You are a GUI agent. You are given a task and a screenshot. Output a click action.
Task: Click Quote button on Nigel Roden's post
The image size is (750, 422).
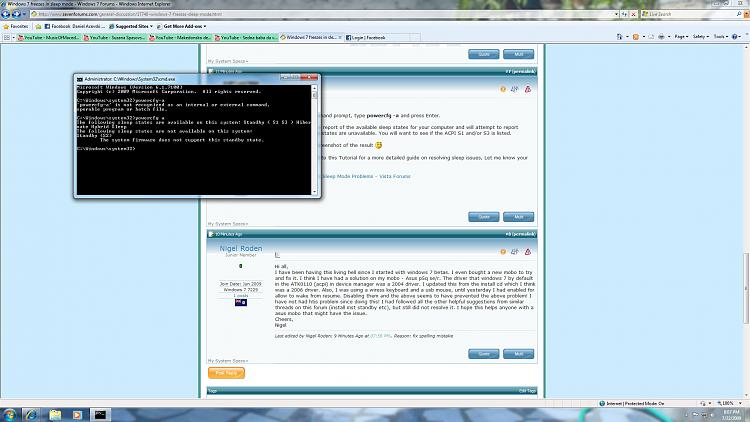[484, 354]
